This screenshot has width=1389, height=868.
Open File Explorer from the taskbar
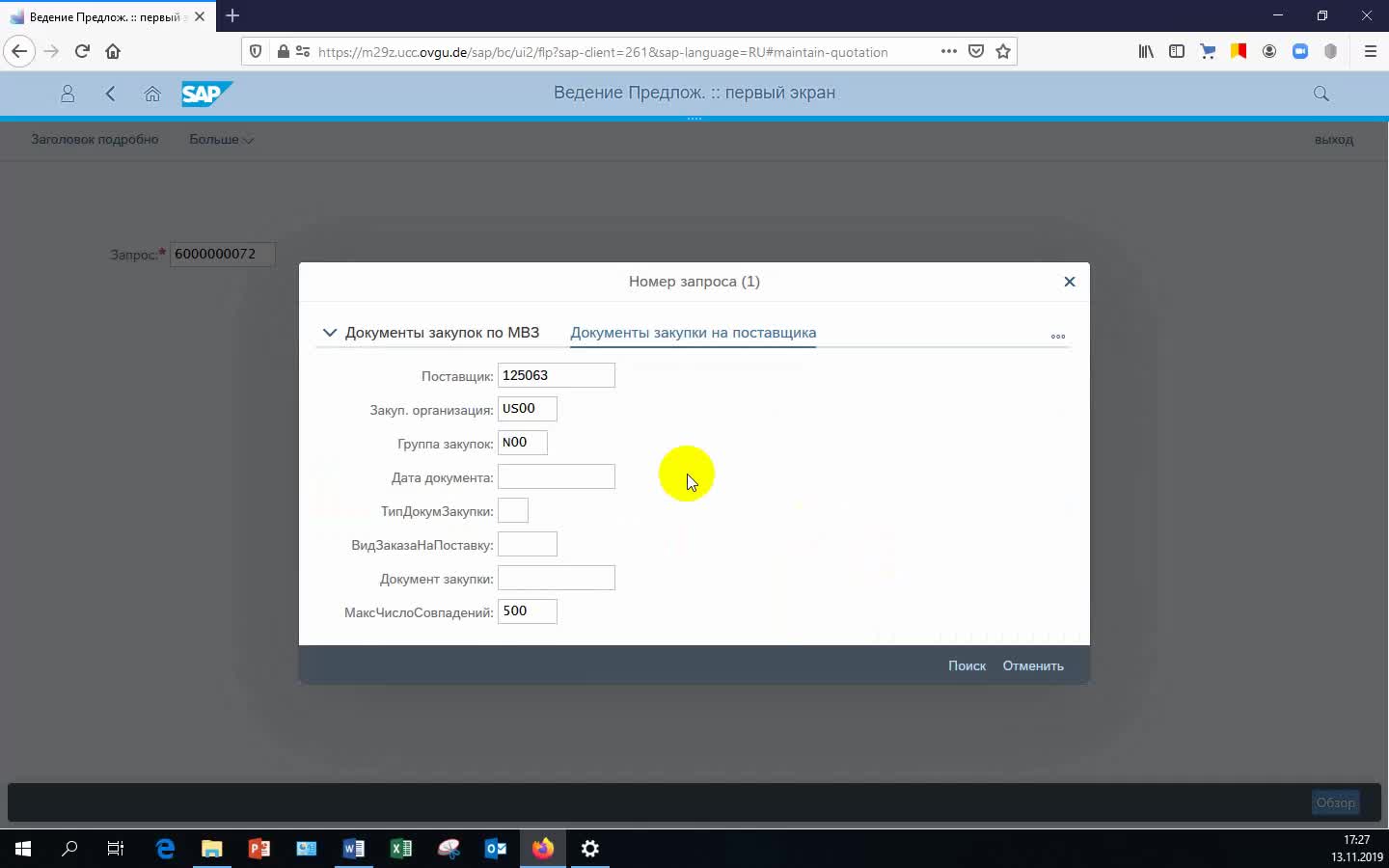pos(212,849)
